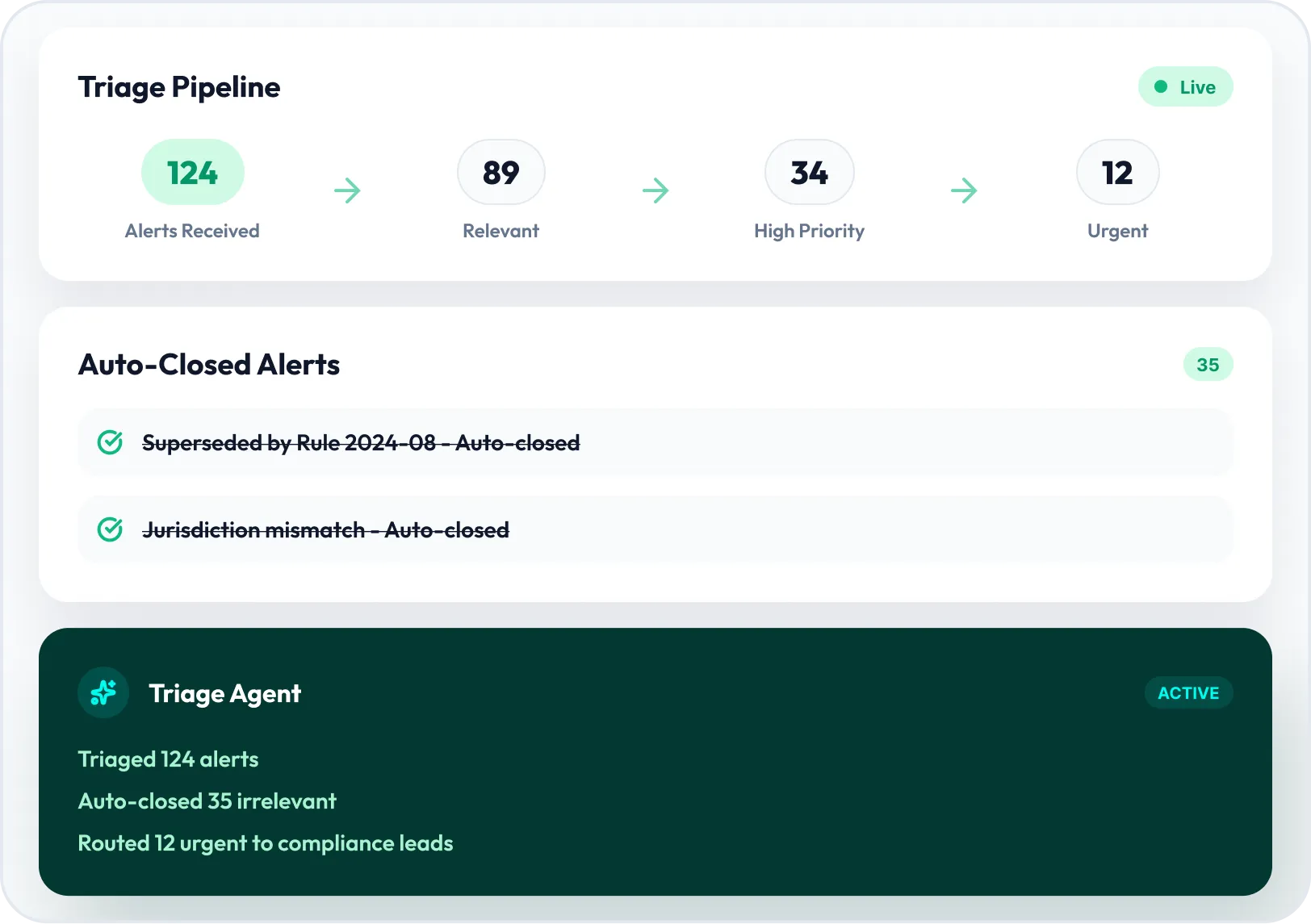
Task: Click the arrow between Relevant and High Priority
Action: point(655,190)
